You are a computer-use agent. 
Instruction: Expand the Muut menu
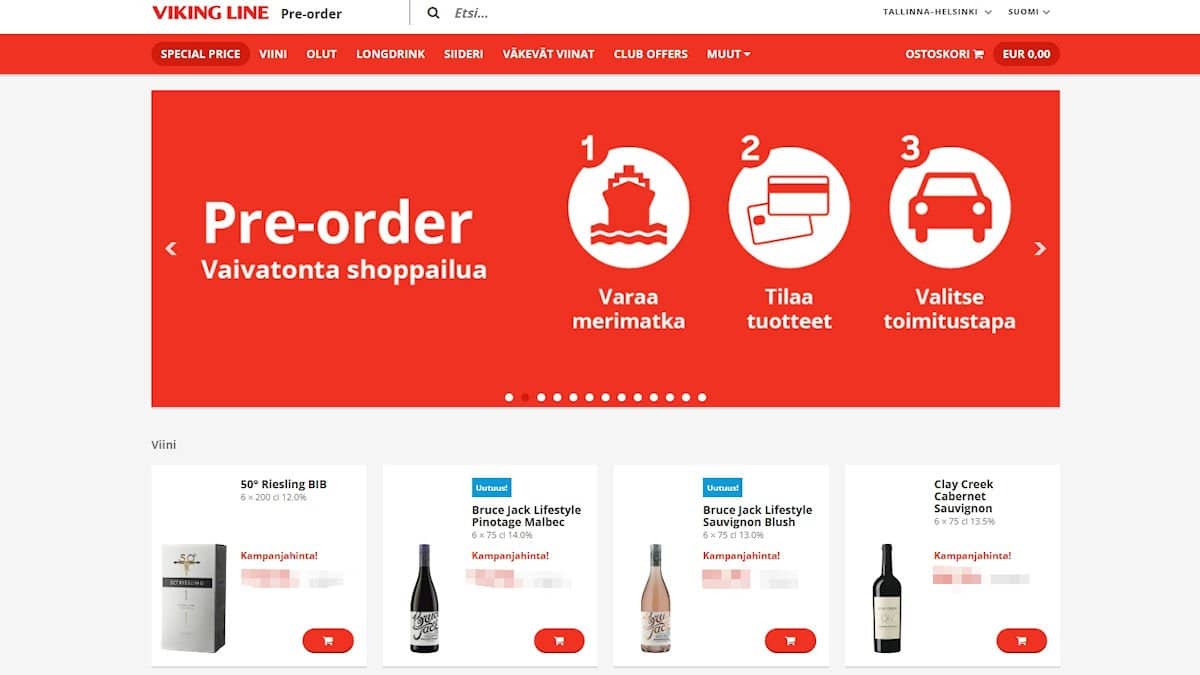pos(728,54)
